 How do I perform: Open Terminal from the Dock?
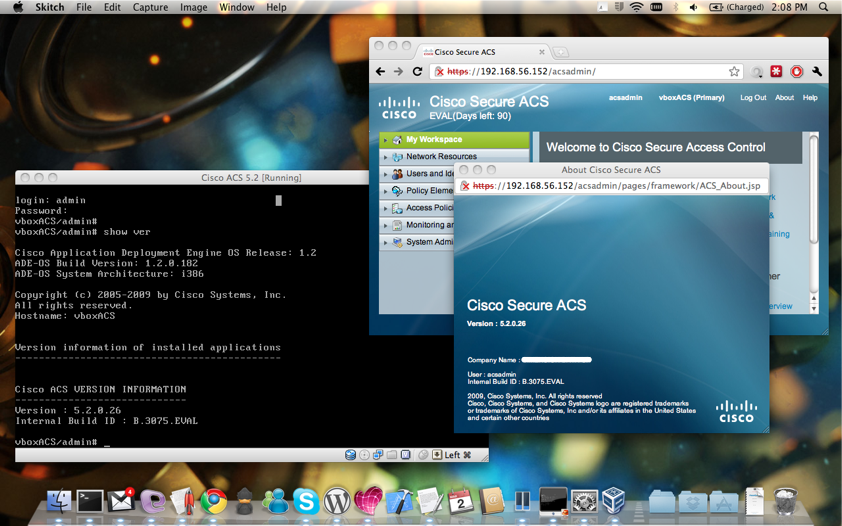pyautogui.click(x=90, y=501)
